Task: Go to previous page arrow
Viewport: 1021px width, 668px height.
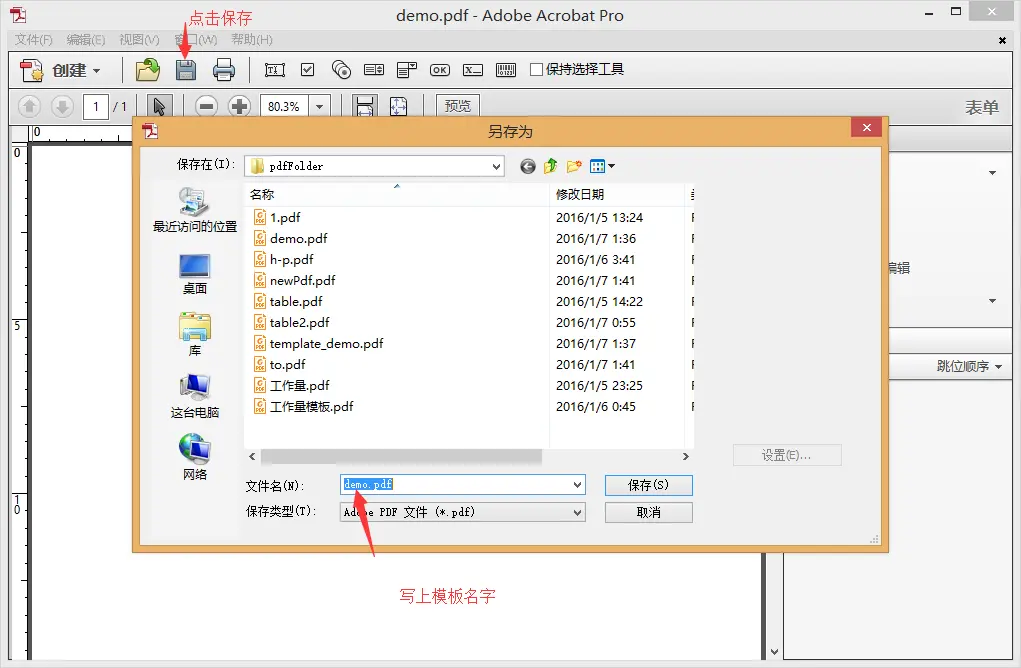Action: coord(29,106)
